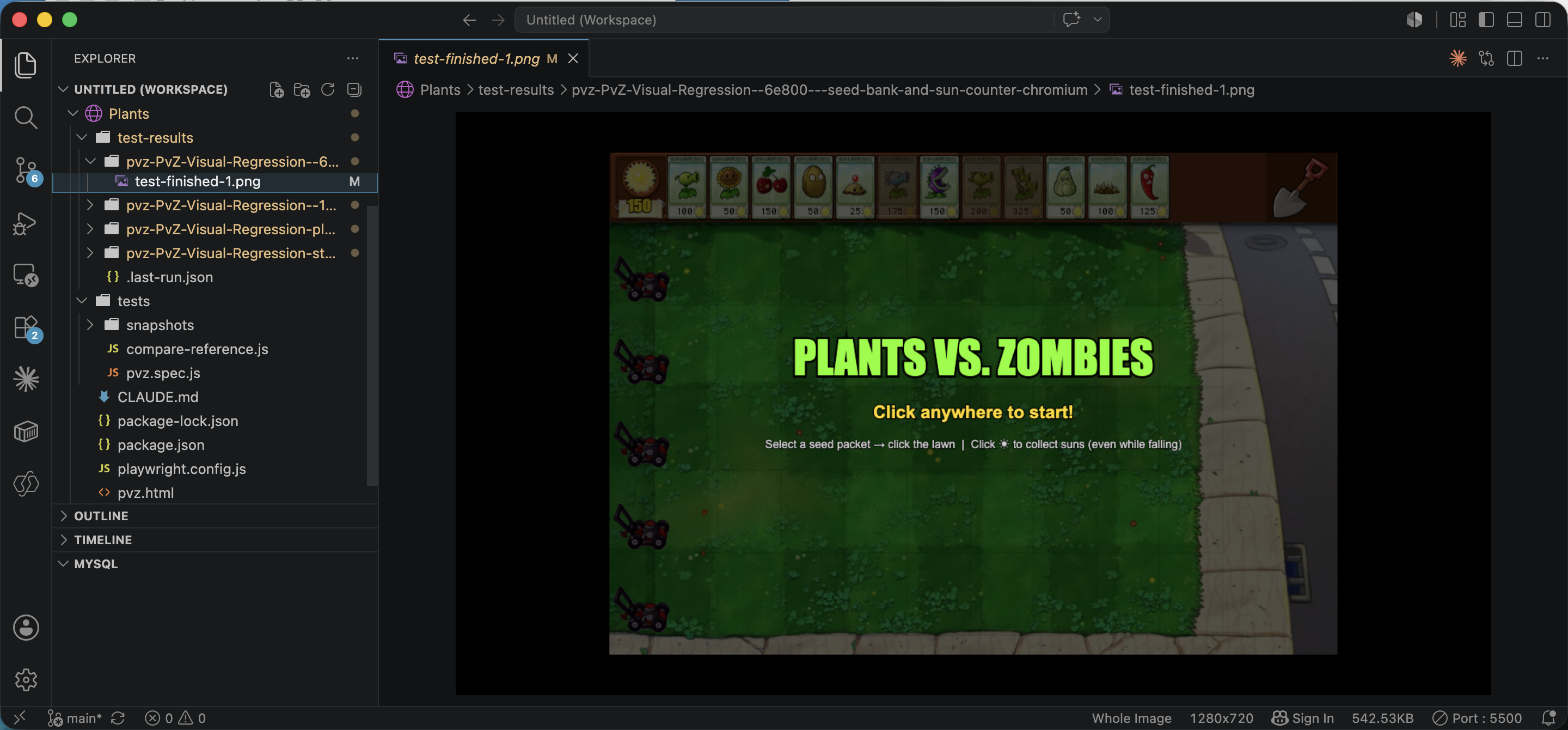The image size is (1568, 730).
Task: Collapse all folders in Explorer icon
Action: (x=354, y=89)
